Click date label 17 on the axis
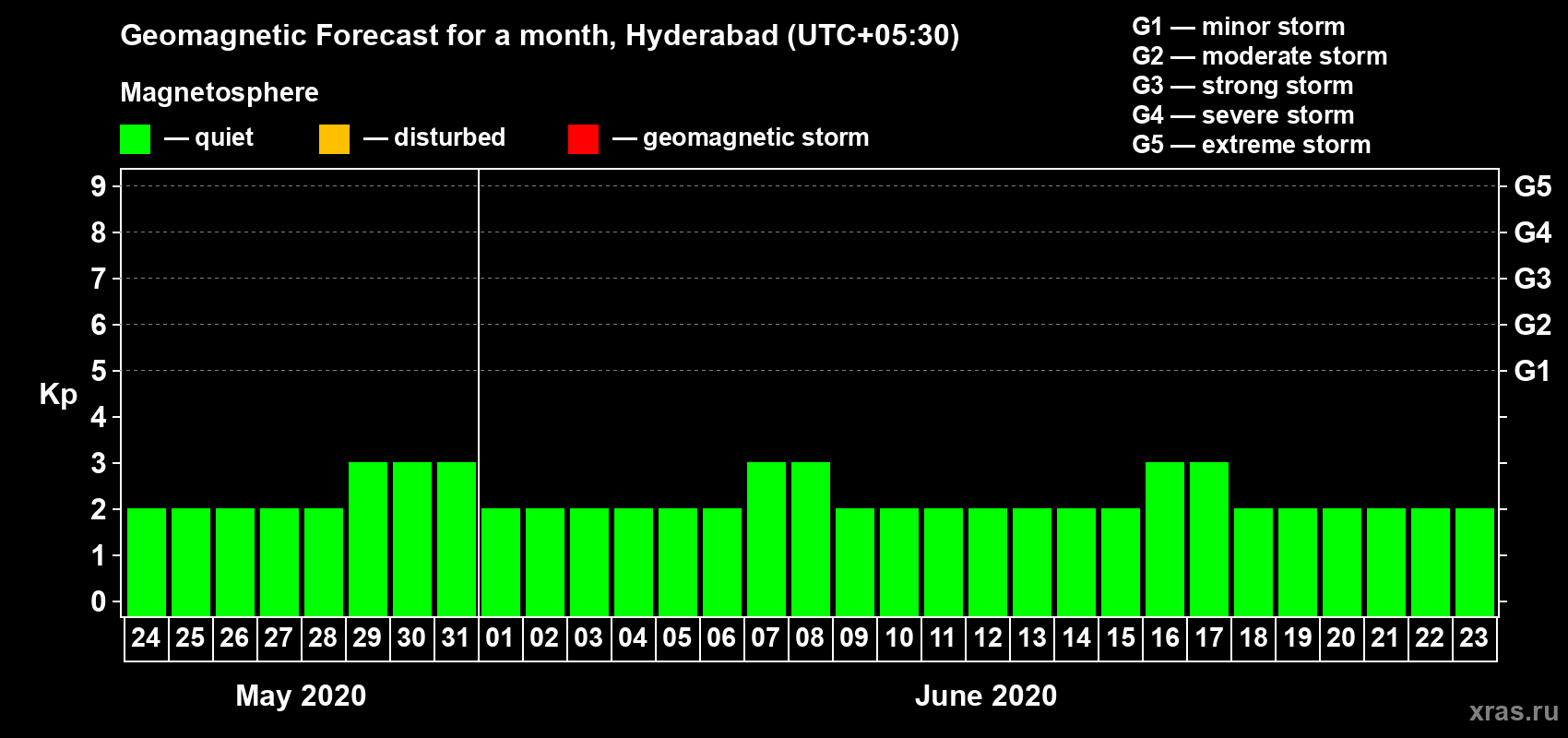The height and width of the screenshot is (738, 1568). click(x=1208, y=638)
